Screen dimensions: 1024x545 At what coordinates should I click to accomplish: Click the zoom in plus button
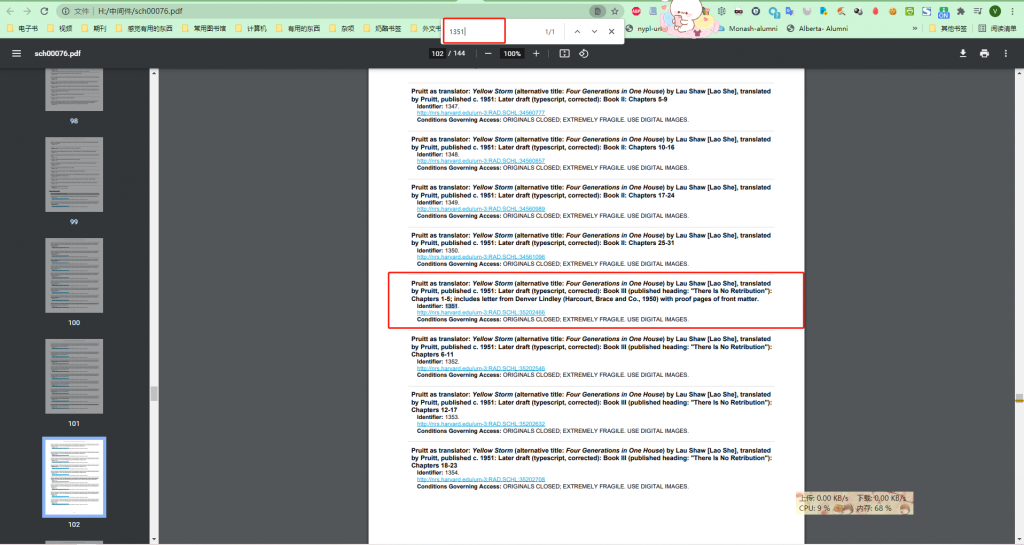pyautogui.click(x=536, y=54)
